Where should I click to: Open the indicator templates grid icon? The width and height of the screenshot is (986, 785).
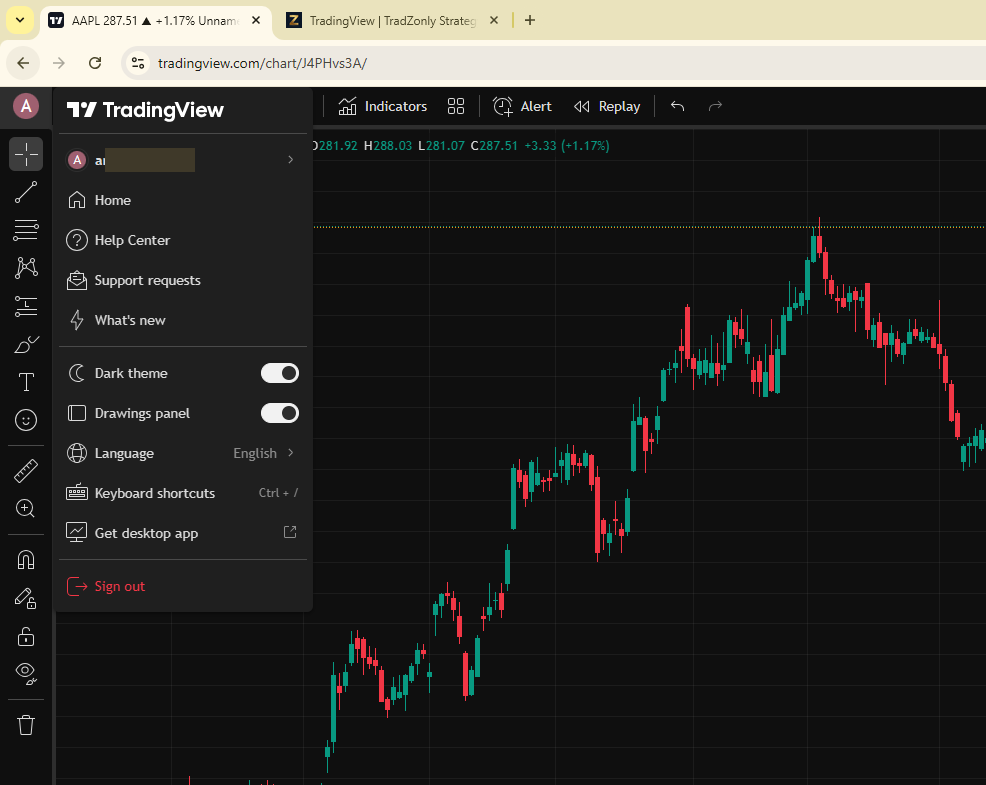456,106
